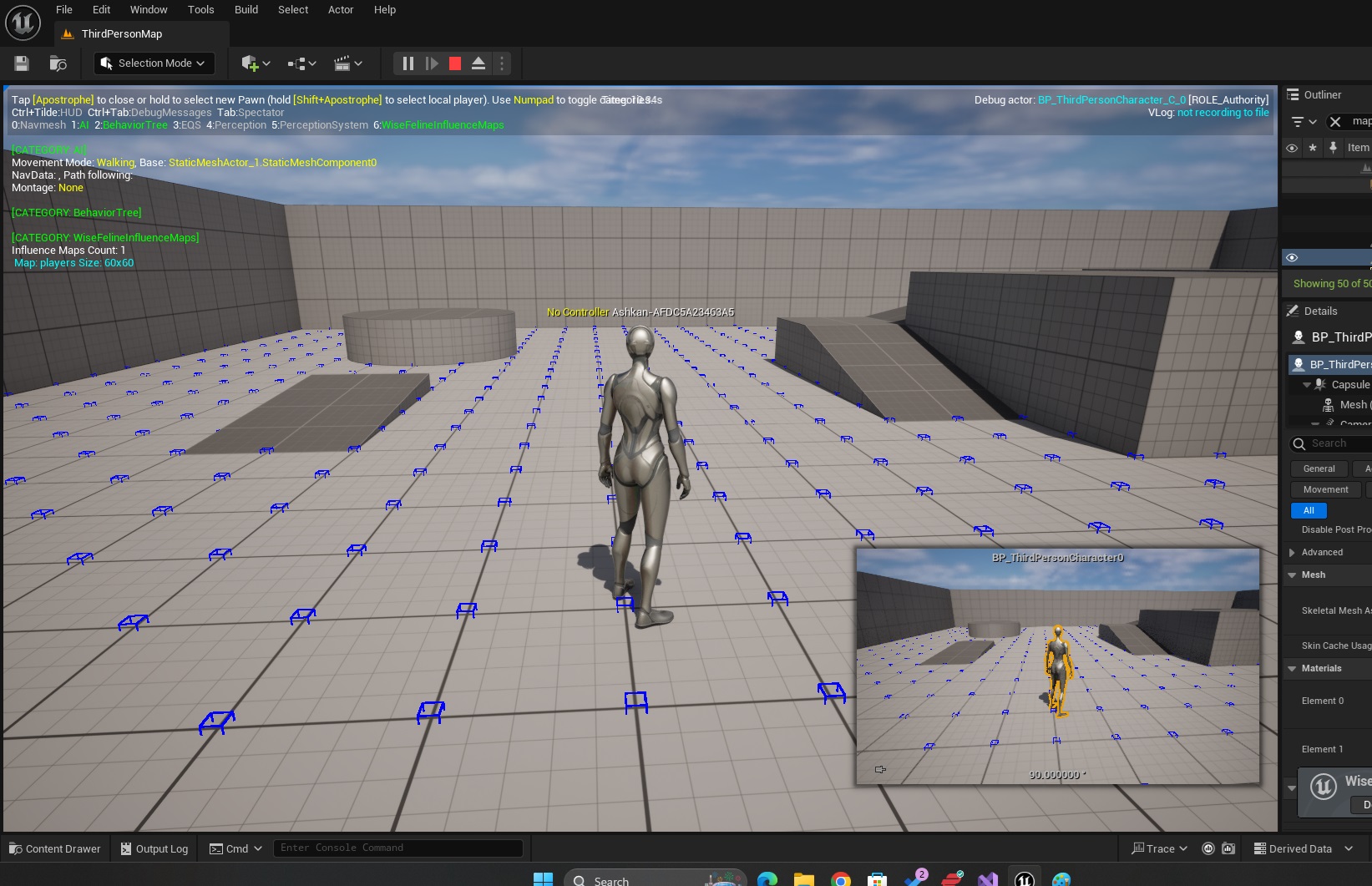
Task: Stop the running play session
Action: 455,63
